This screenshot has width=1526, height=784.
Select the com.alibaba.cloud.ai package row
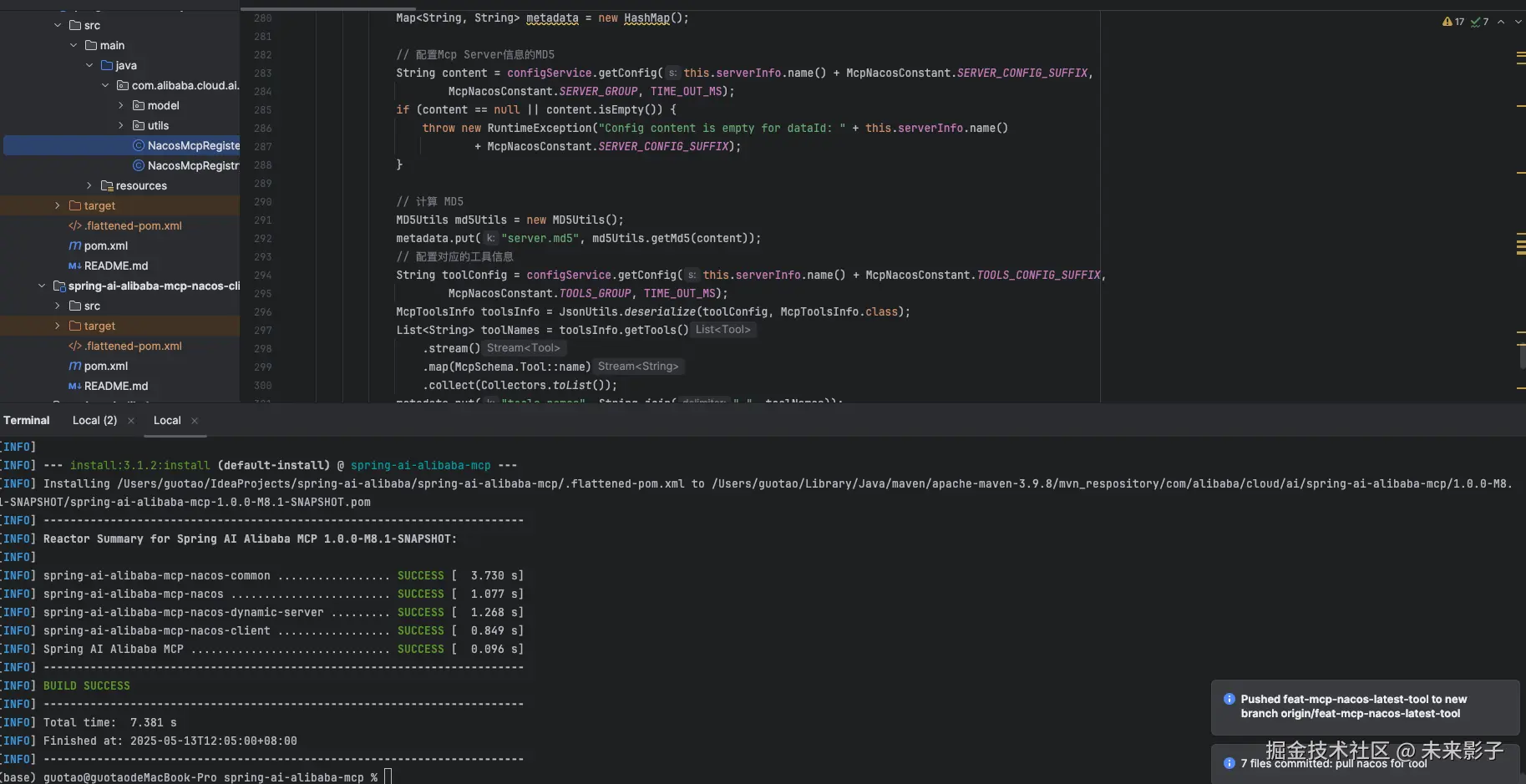pyautogui.click(x=120, y=85)
